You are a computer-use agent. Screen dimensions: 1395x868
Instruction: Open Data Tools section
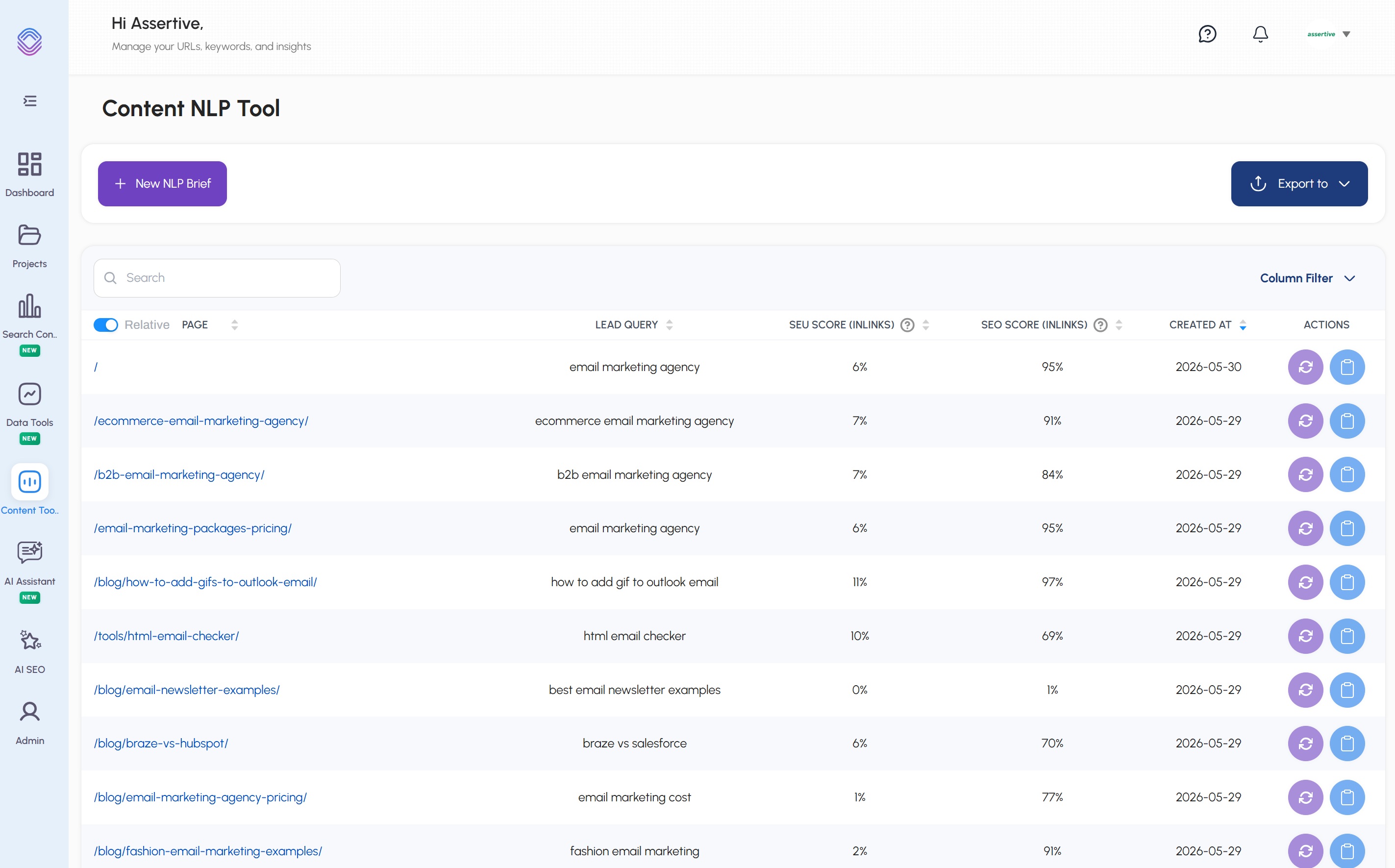click(30, 413)
